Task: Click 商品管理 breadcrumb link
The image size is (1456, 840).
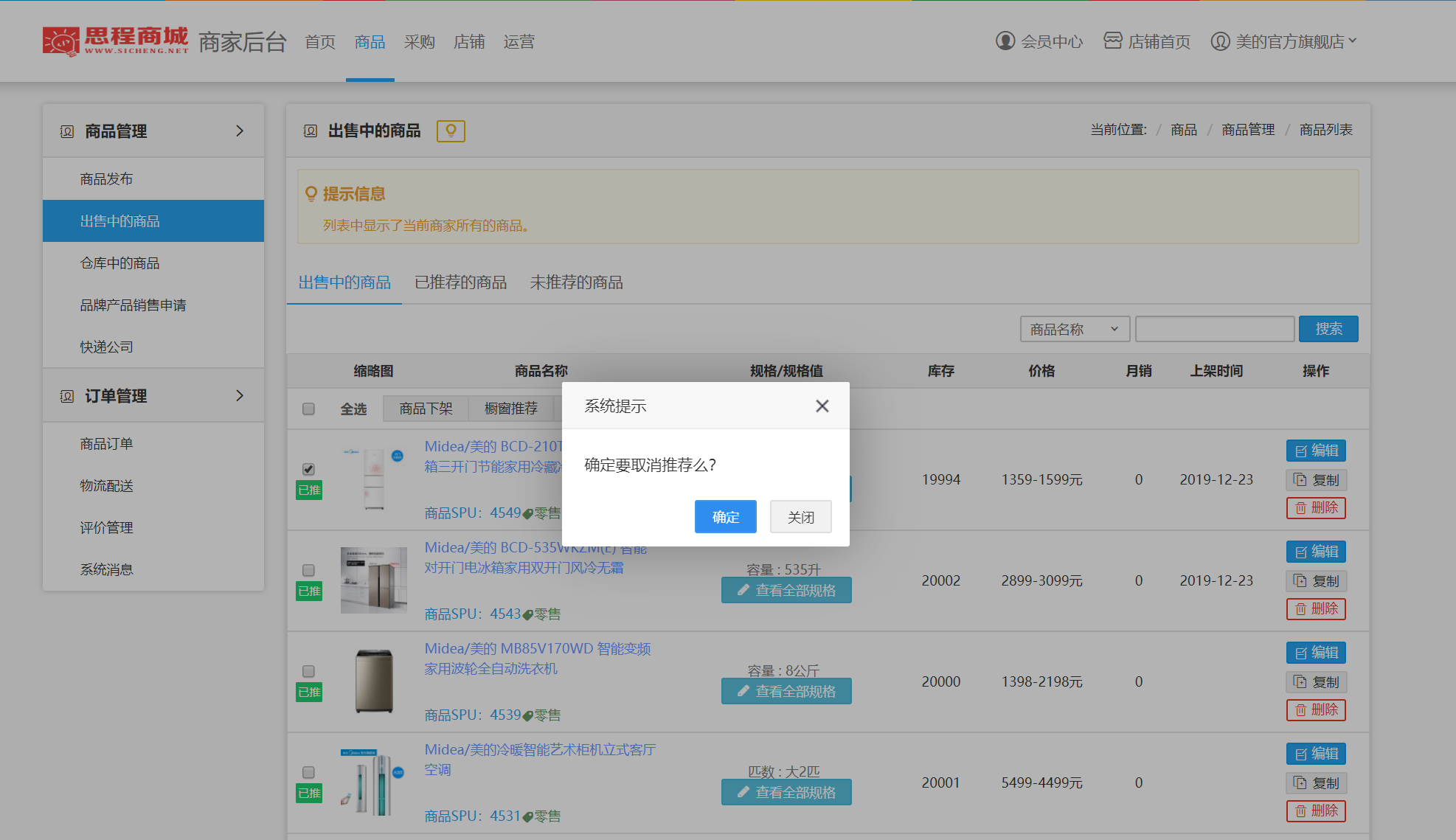Action: 1248,130
